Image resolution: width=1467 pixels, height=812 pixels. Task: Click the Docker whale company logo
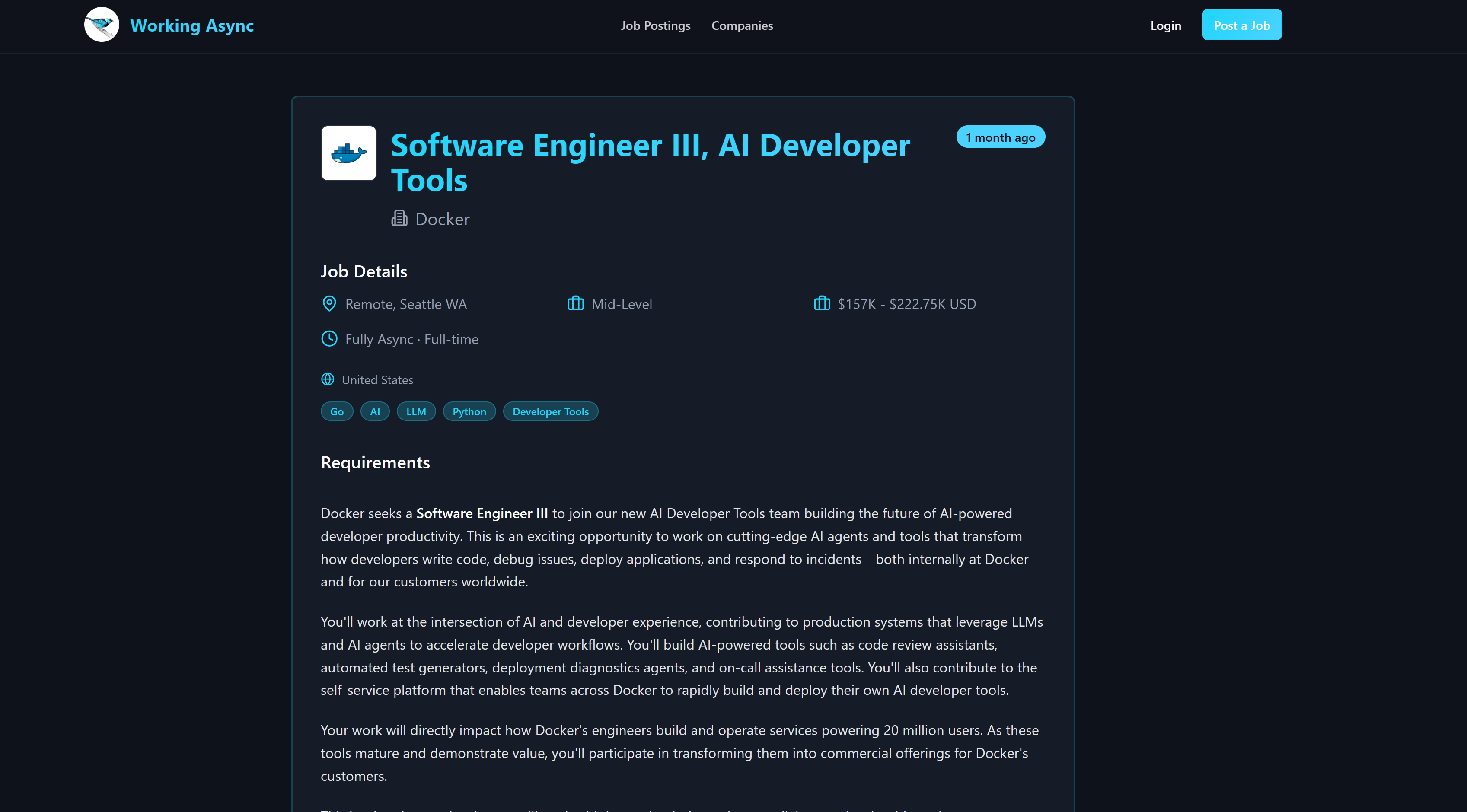(348, 153)
